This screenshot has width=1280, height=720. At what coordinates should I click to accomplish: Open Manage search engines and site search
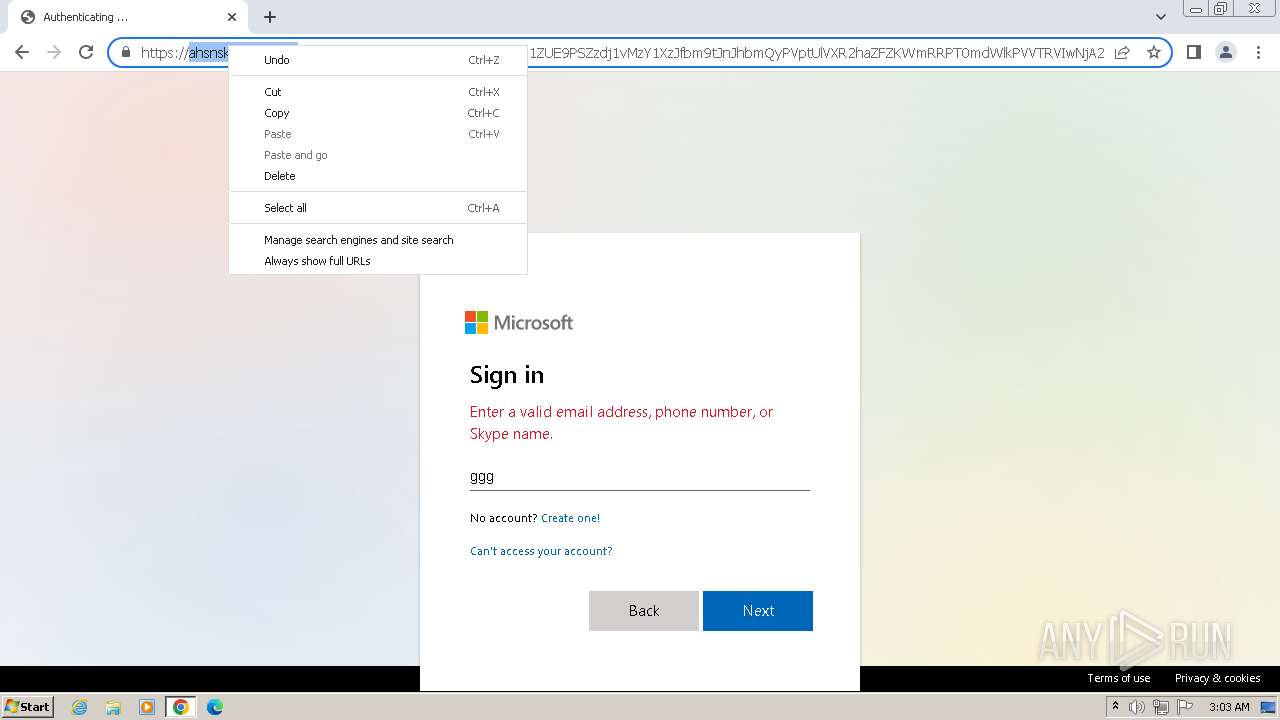pos(378,240)
